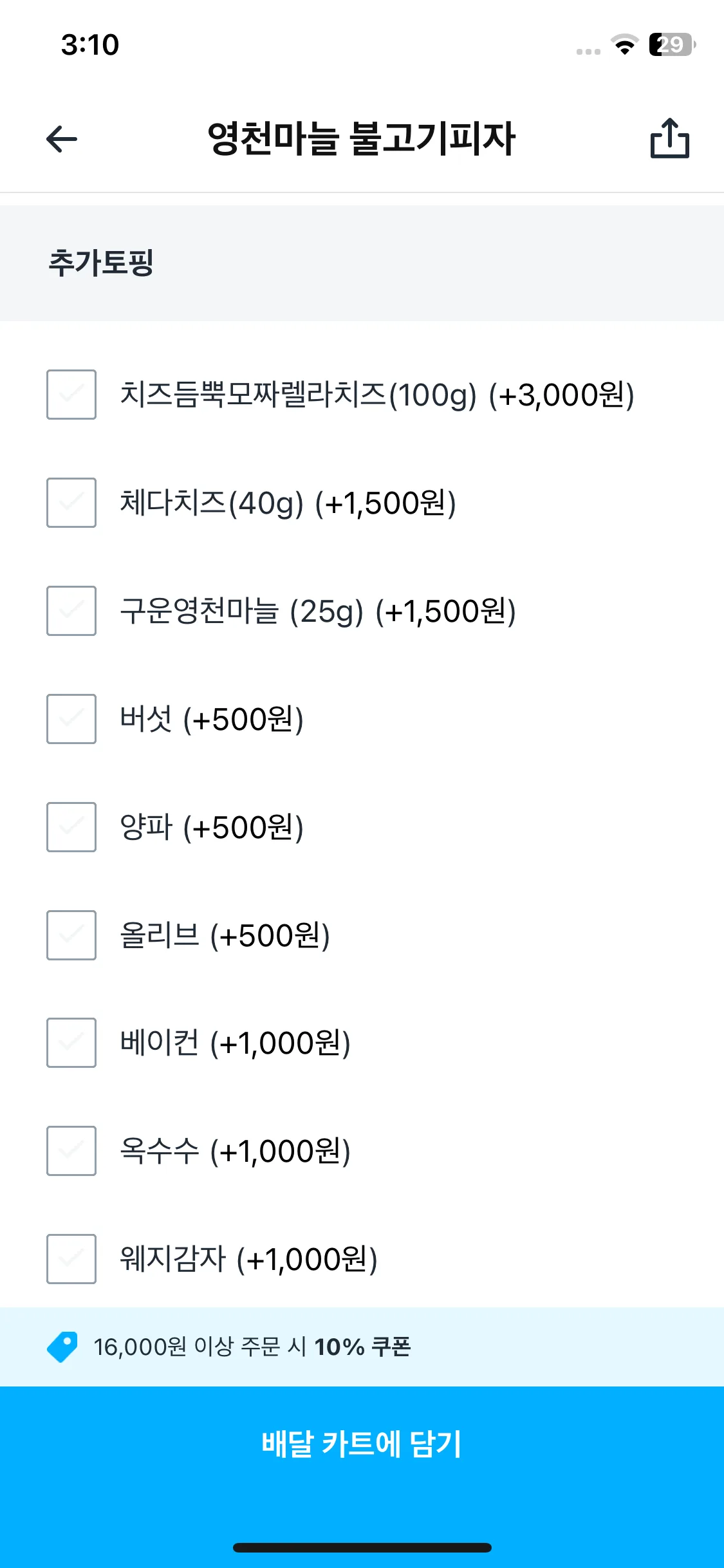Check the 베이컨 topping box

pyautogui.click(x=71, y=1043)
